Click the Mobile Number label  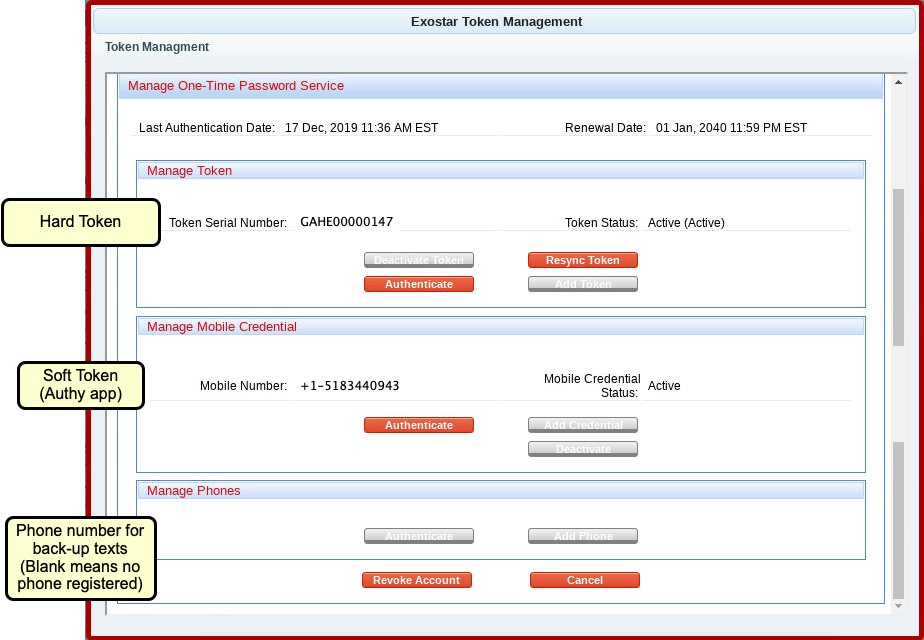pyautogui.click(x=243, y=386)
